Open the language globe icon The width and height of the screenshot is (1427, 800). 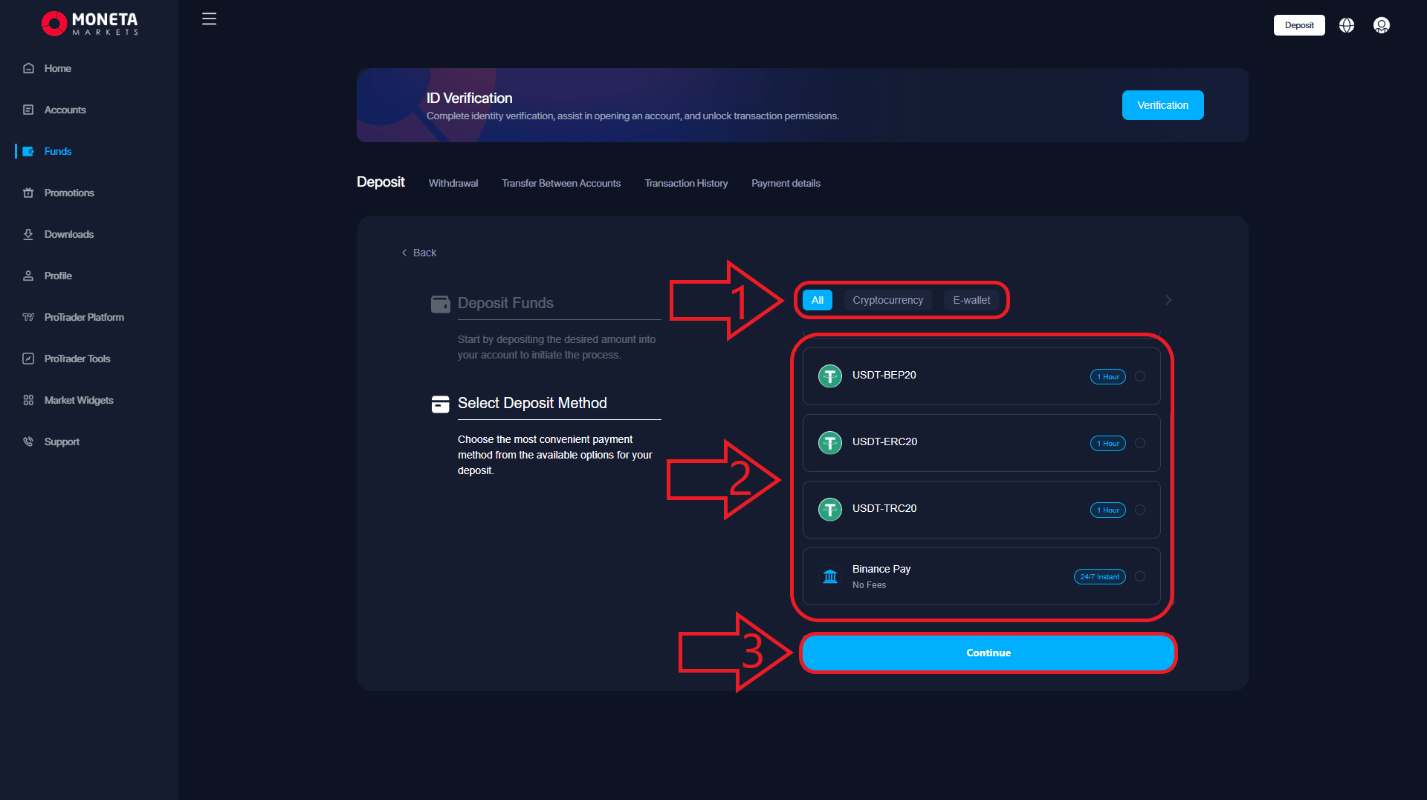pyautogui.click(x=1346, y=26)
